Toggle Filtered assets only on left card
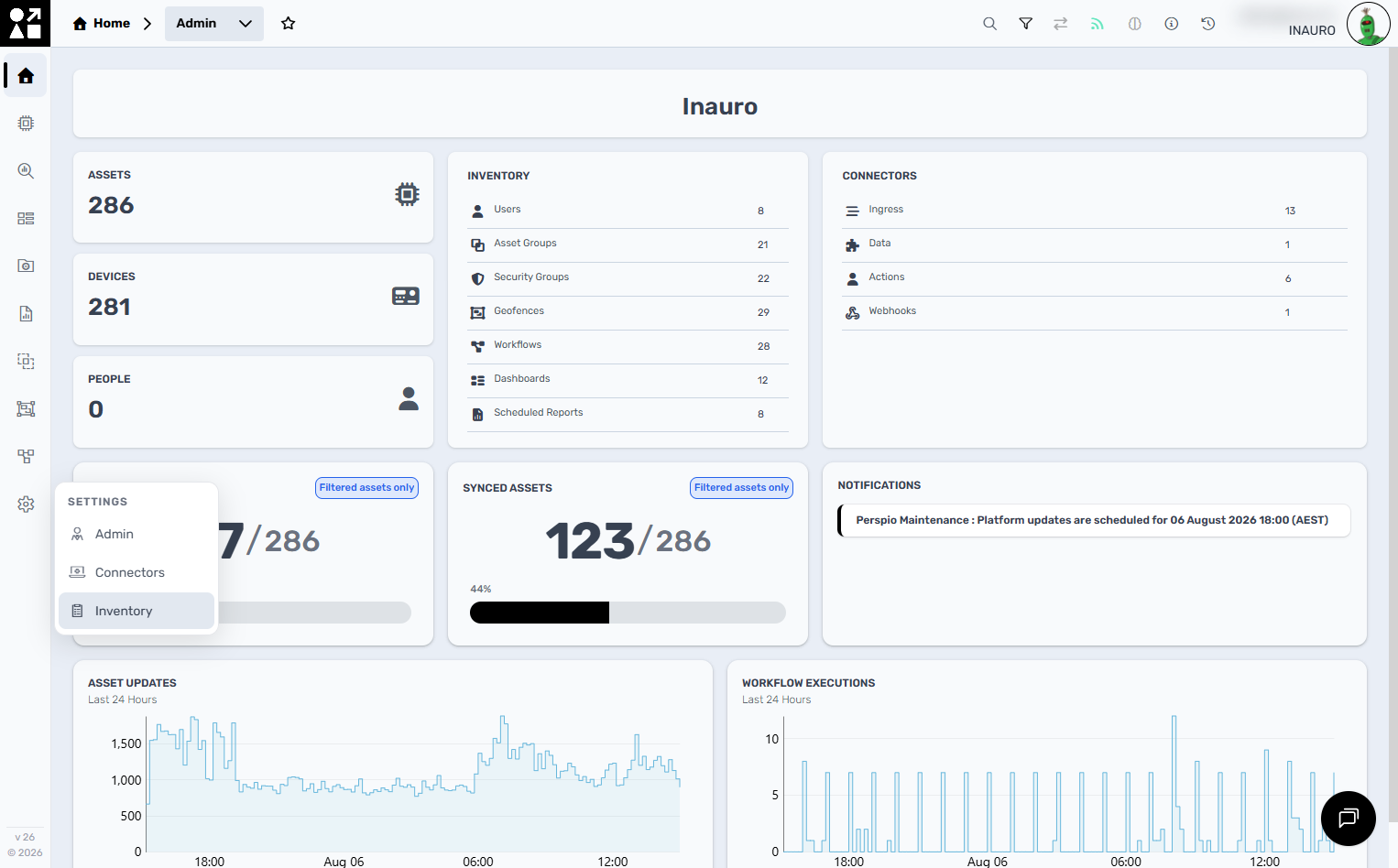The image size is (1398, 868). tap(366, 488)
